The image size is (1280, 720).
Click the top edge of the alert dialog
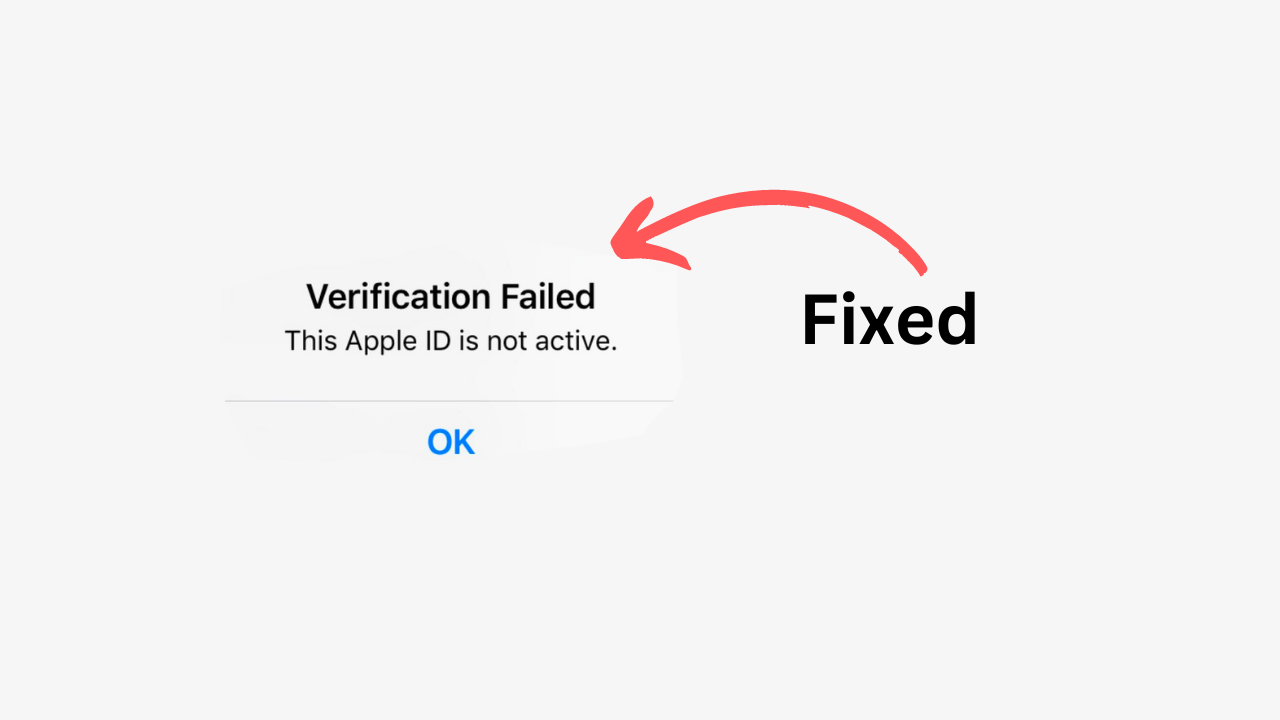coord(450,258)
